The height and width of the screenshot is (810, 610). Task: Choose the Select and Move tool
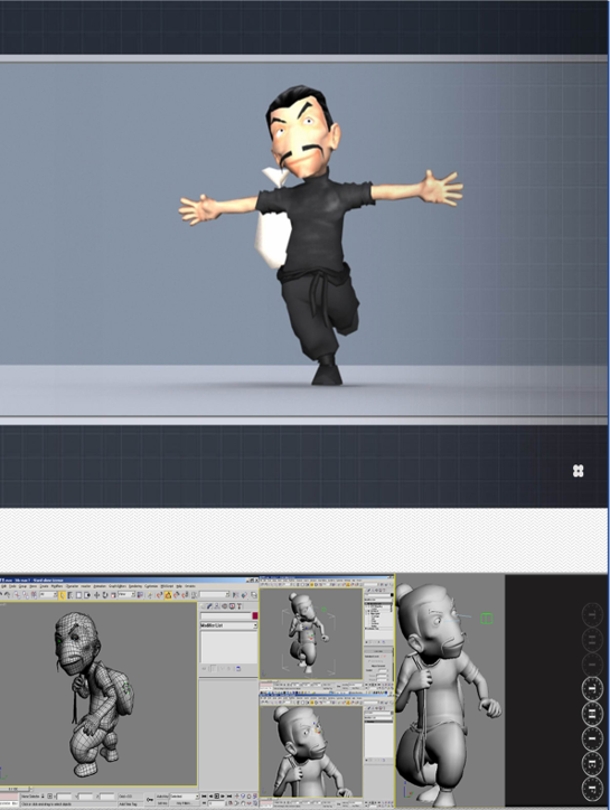click(97, 595)
